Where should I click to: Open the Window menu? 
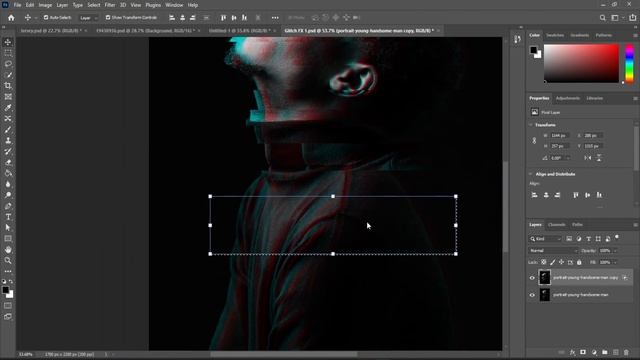point(174,5)
